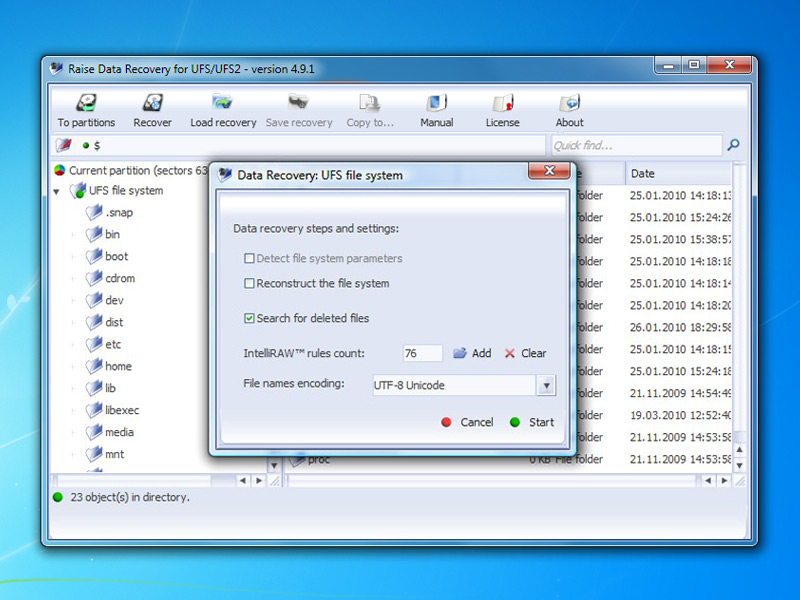Image resolution: width=800 pixels, height=600 pixels.
Task: Click into the Quick find field
Action: tap(637, 145)
